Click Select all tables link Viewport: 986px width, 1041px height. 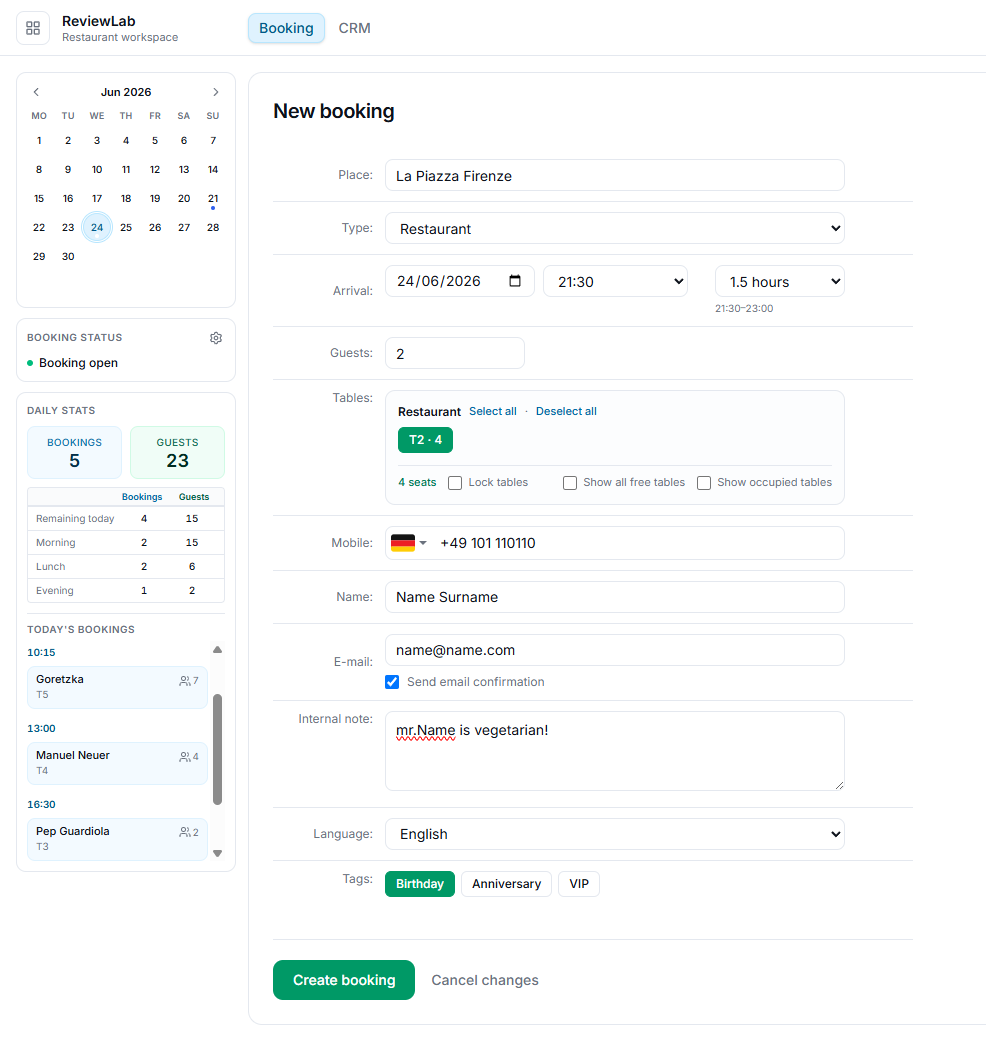[x=493, y=411]
